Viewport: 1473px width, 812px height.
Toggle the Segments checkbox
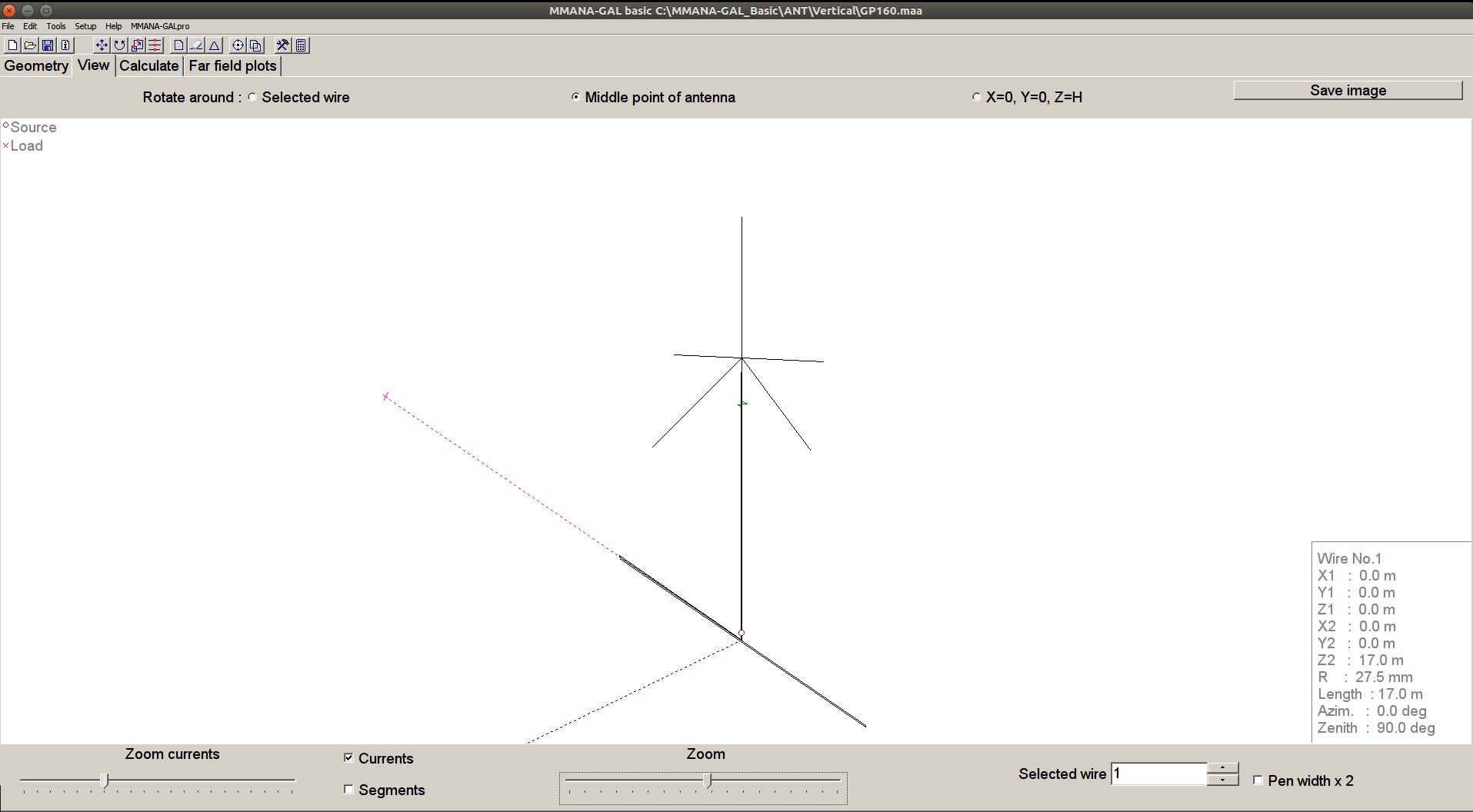tap(348, 789)
